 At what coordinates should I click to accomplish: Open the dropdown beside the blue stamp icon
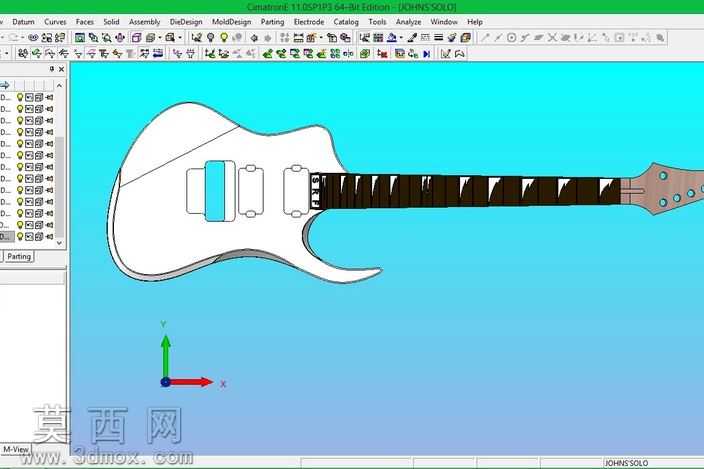pos(400,38)
